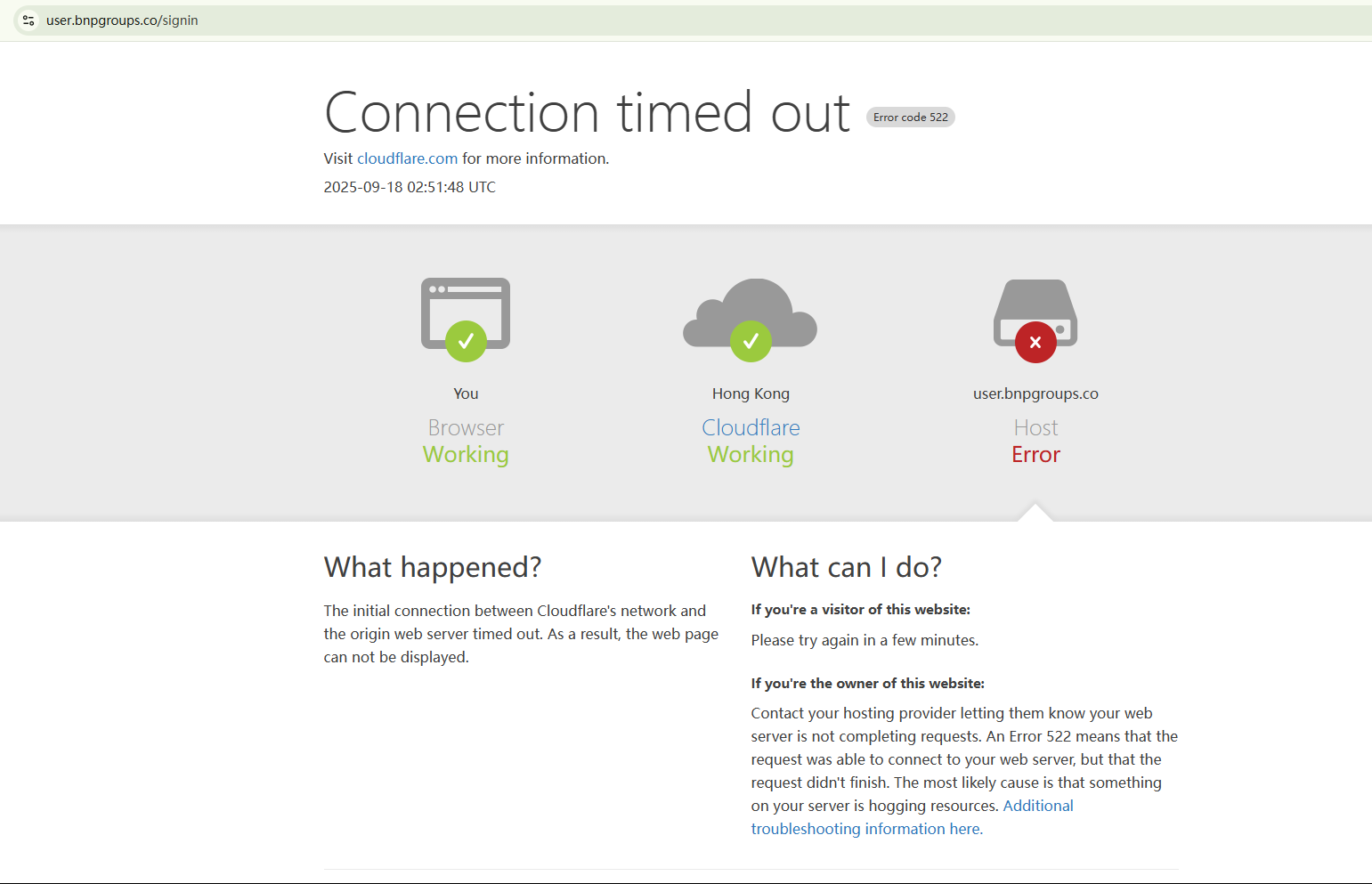Click the green 'Working' status under Cloudflare
Screen dimensions: 1372x884
click(x=751, y=454)
